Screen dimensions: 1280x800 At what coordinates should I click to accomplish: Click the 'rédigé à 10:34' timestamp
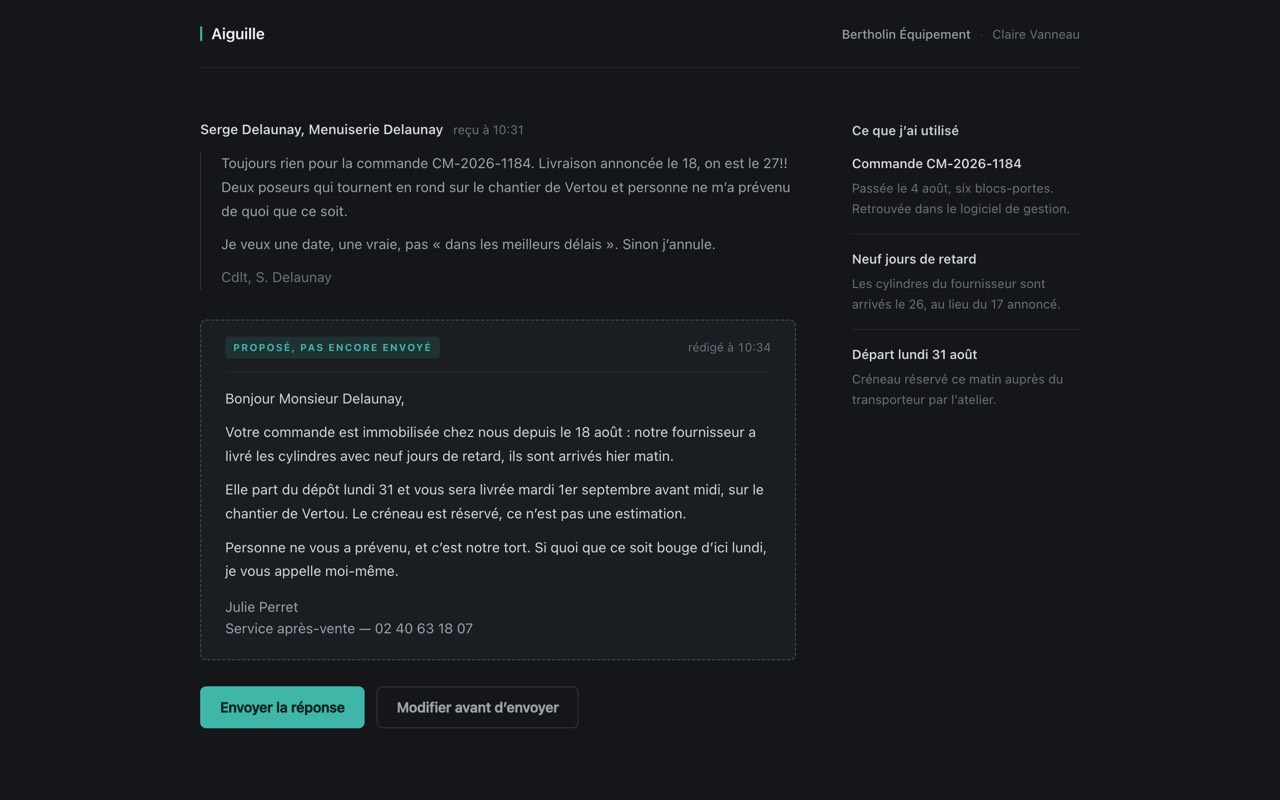pos(729,347)
